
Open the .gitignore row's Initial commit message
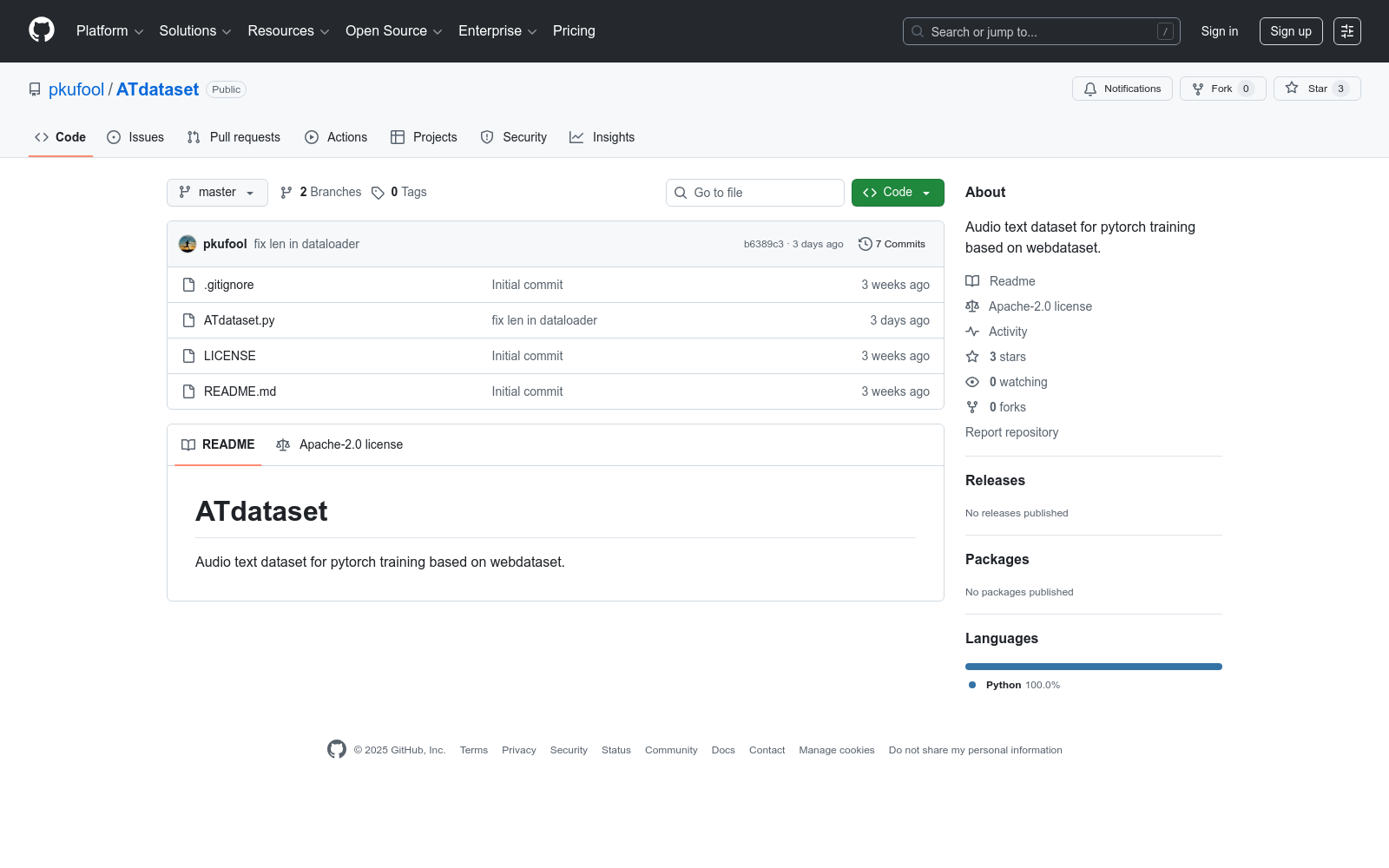click(x=527, y=285)
